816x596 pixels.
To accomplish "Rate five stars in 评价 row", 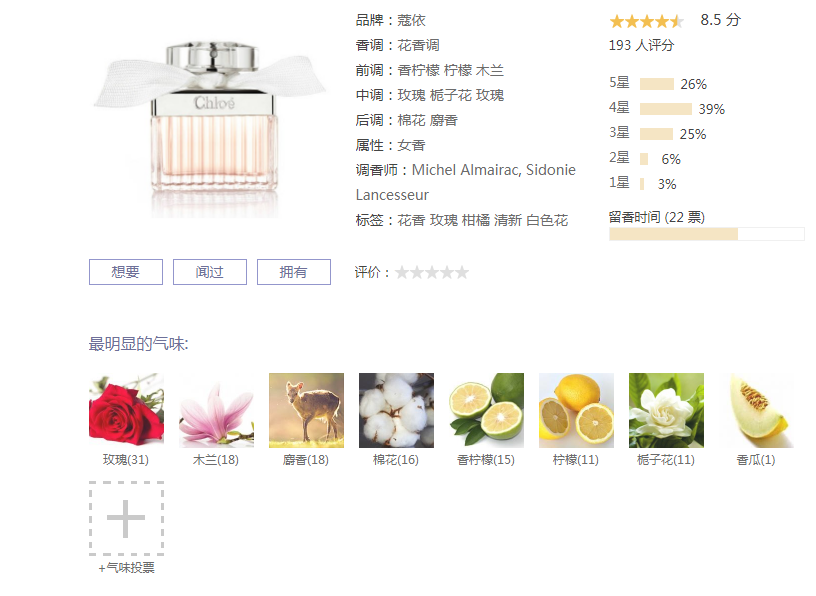I will (462, 272).
